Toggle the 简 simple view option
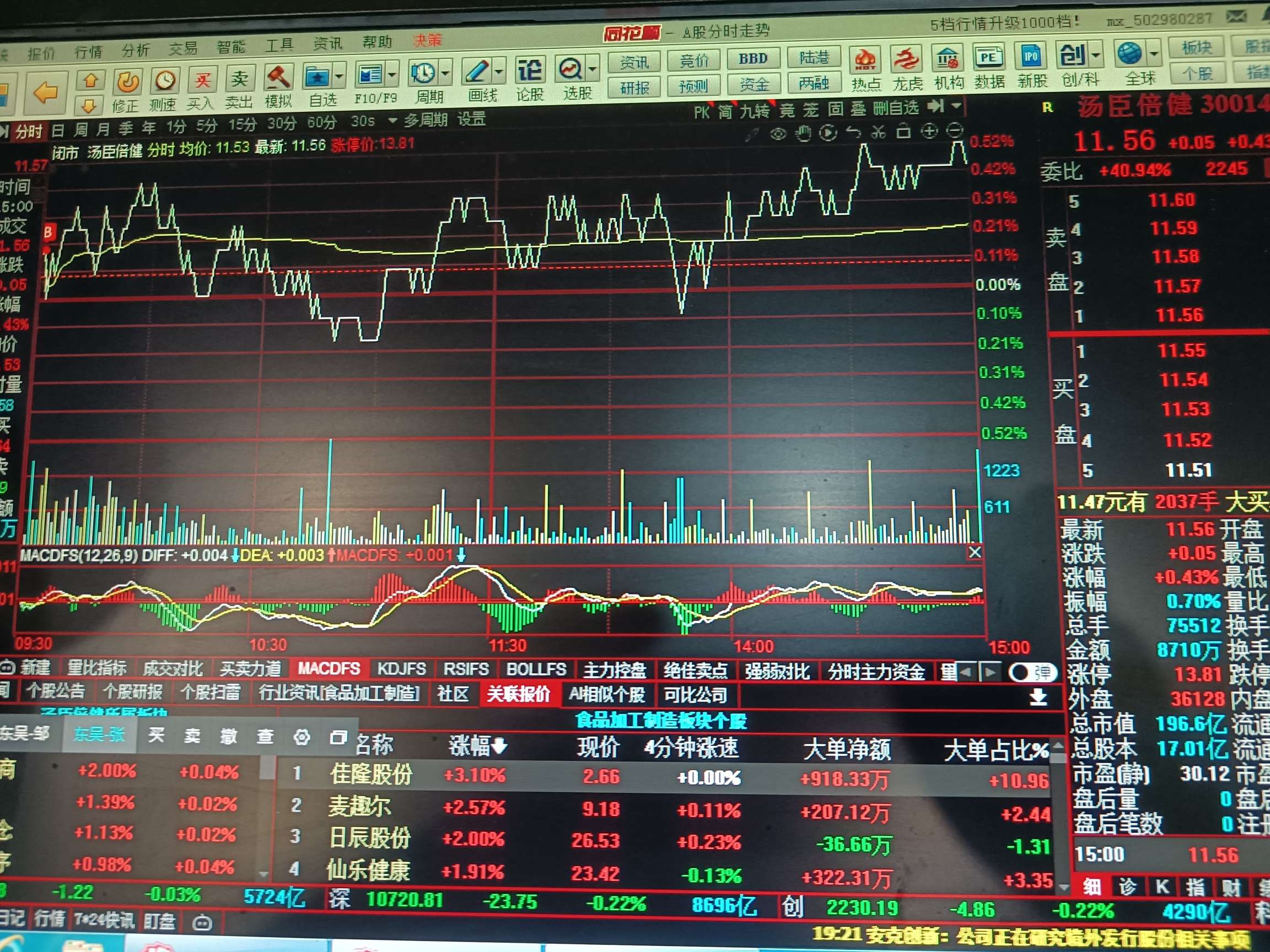The image size is (1270, 952). [x=726, y=112]
